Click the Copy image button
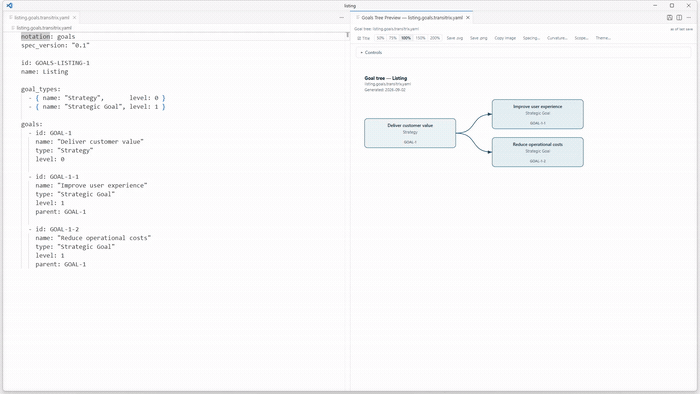 point(505,38)
